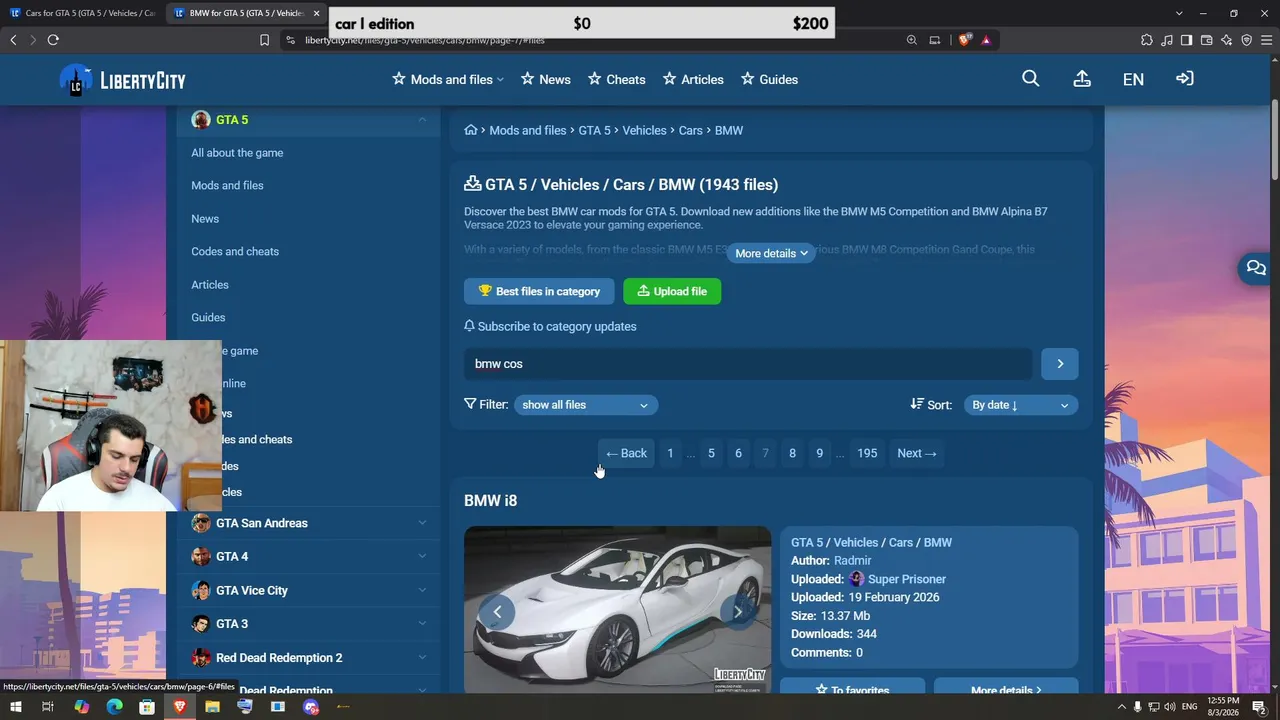
Task: Go to the Next page of results
Action: [917, 454]
